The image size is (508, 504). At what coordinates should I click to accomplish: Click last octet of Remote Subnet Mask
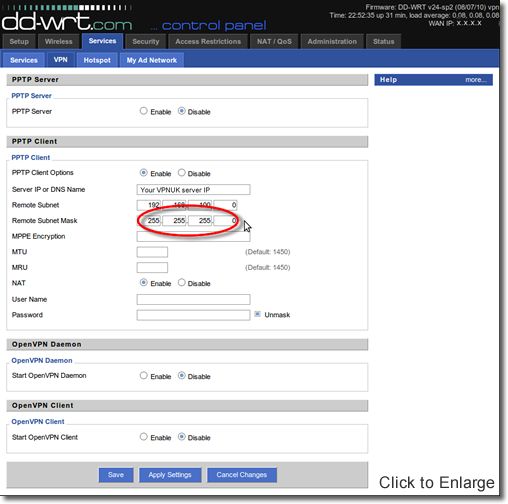coord(225,221)
